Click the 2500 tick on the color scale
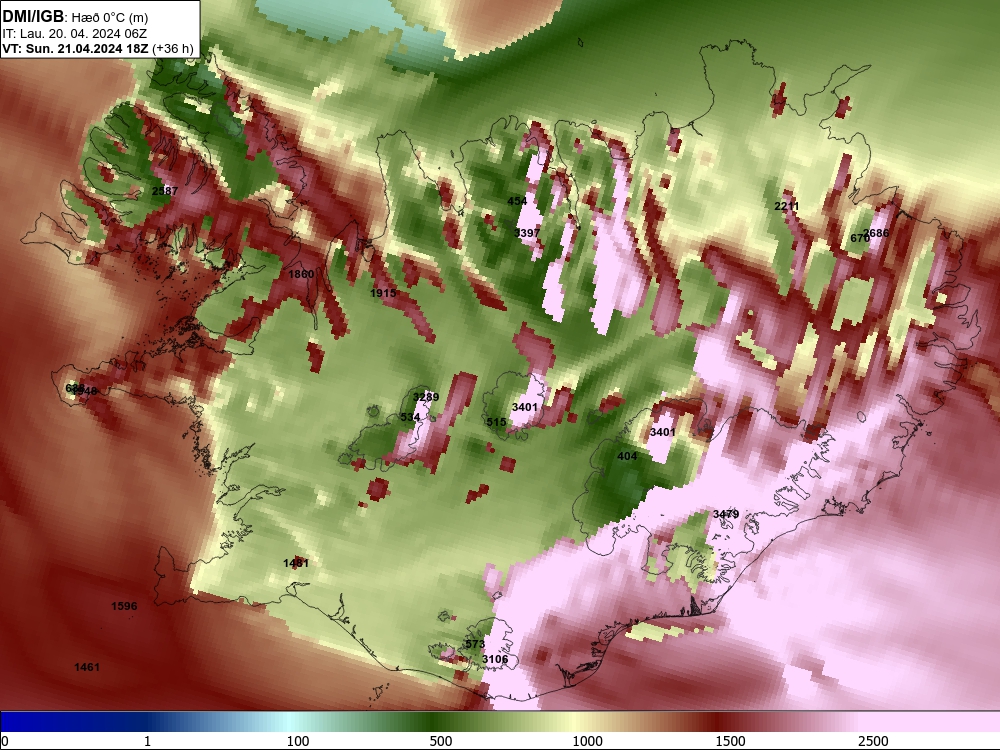This screenshot has width=1000, height=750. [873, 741]
